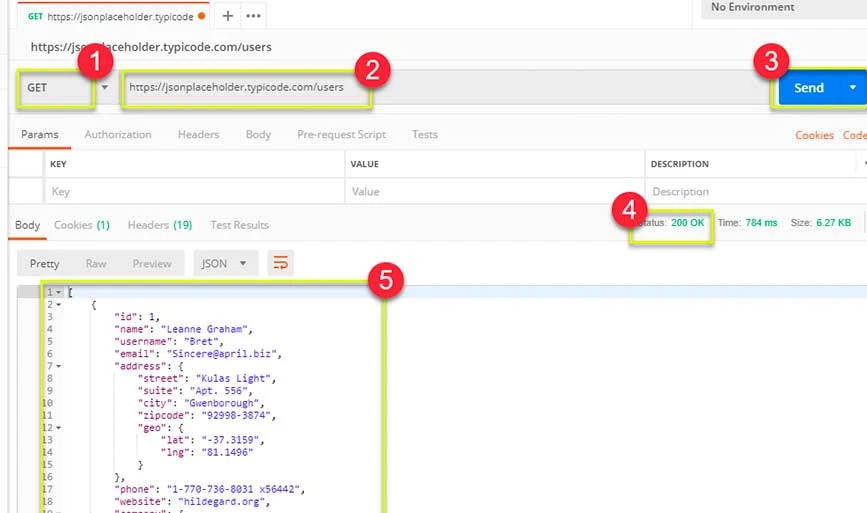Click the "Leanne Graham" name value
Image resolution: width=867 pixels, height=513 pixels.
(204, 329)
